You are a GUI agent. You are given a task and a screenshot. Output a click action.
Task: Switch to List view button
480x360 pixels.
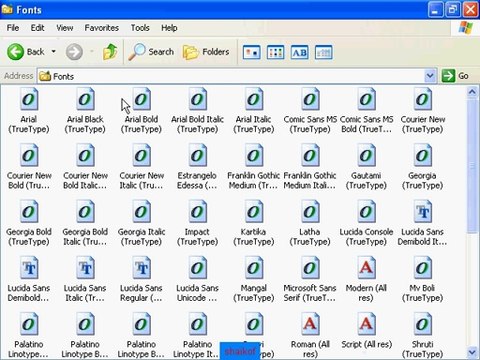(275, 52)
